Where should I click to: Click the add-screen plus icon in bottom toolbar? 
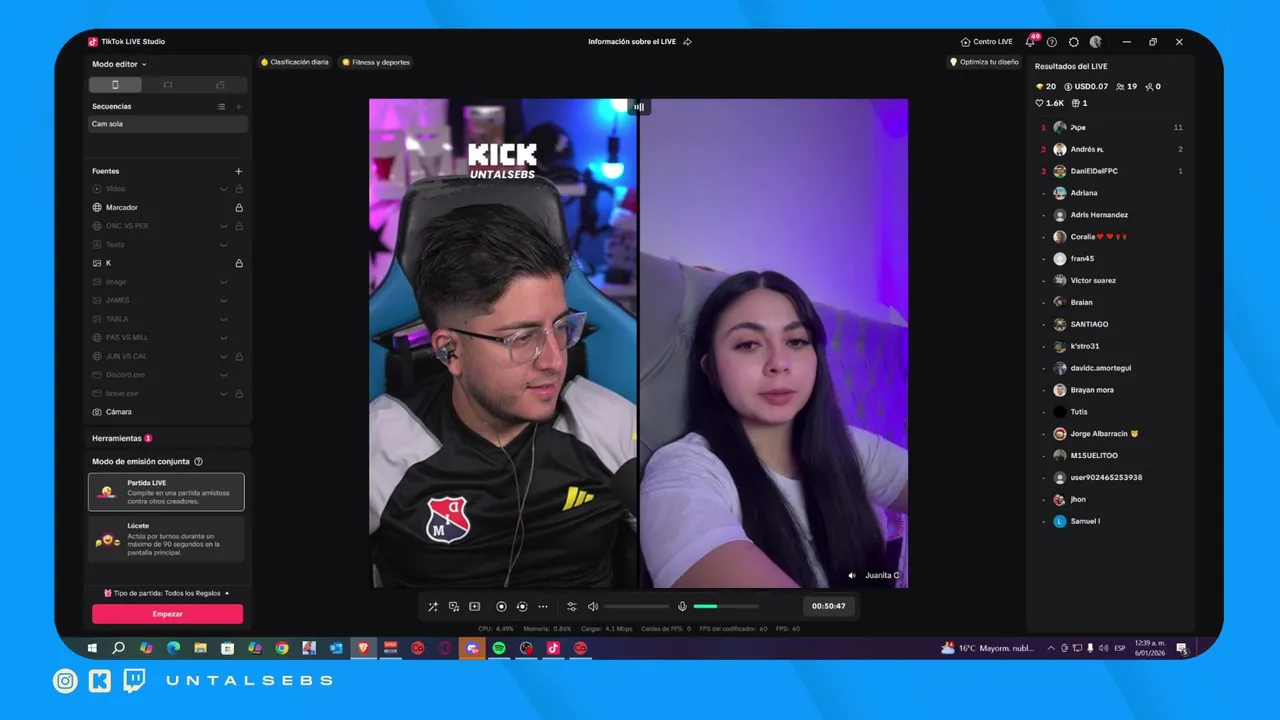click(475, 606)
